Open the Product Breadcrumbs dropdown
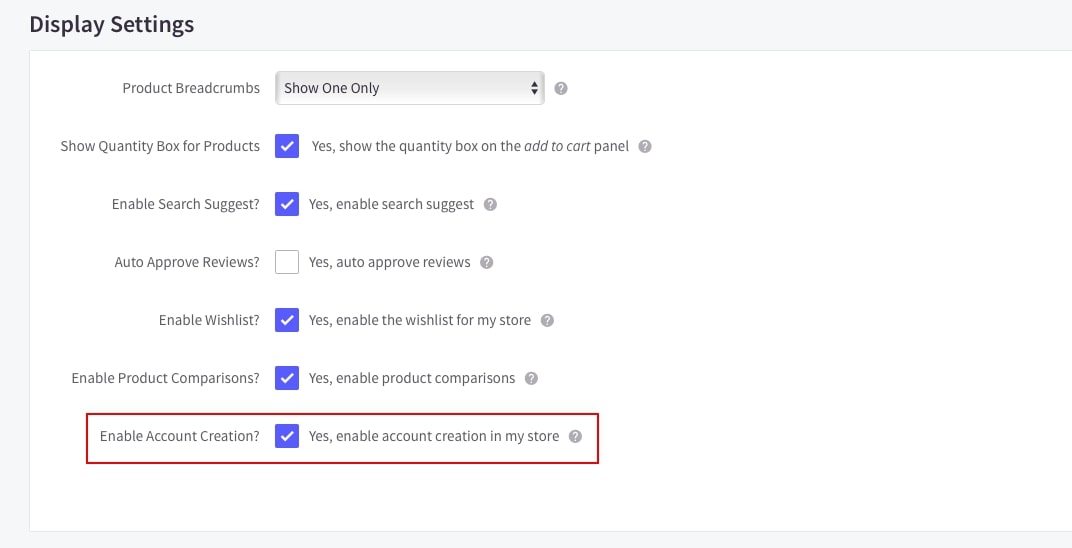This screenshot has height=548, width=1072. (x=409, y=88)
